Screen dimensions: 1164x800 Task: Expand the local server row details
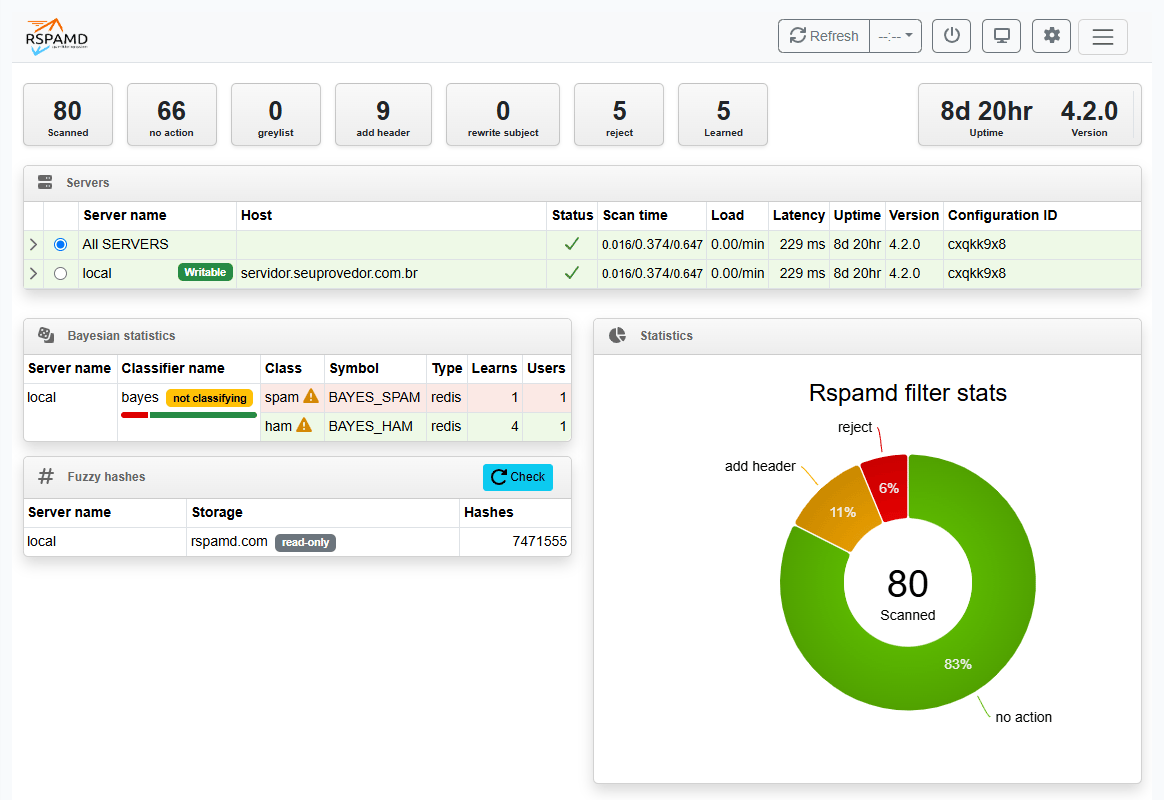[x=33, y=273]
